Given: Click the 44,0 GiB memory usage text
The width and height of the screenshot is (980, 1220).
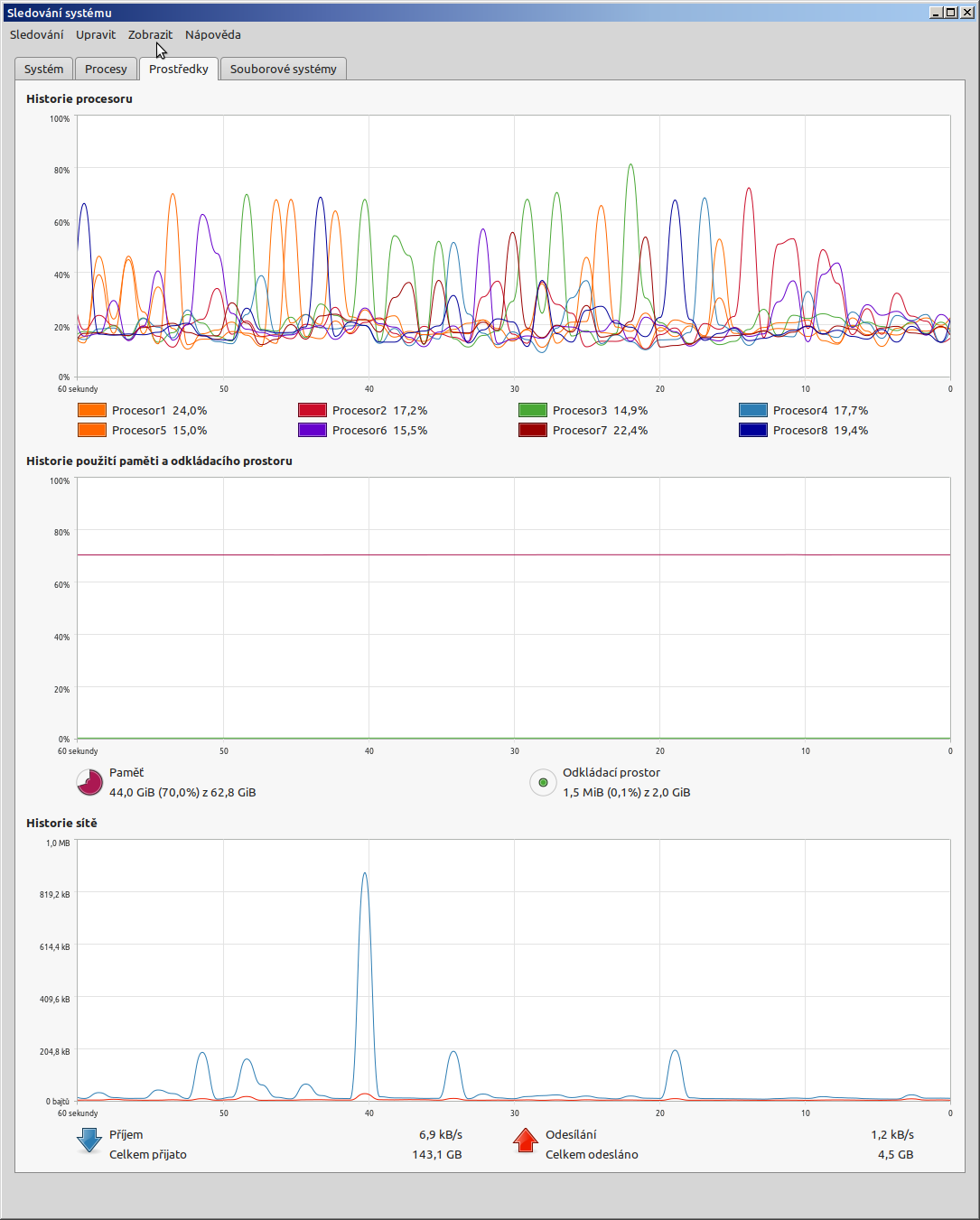Looking at the screenshot, I should [x=182, y=792].
